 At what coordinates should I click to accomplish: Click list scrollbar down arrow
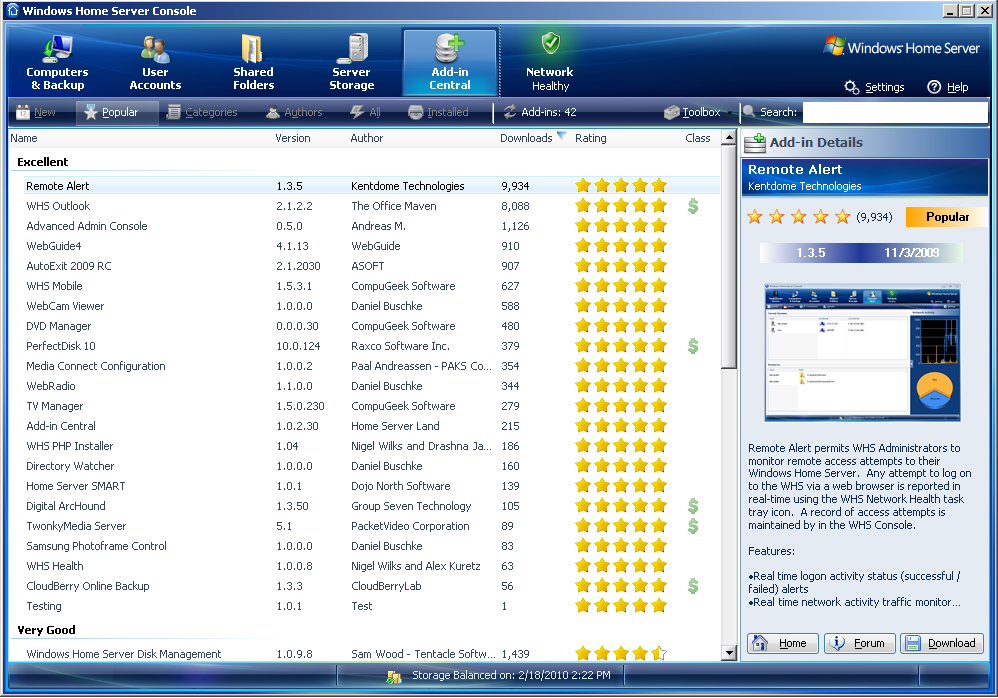coord(729,653)
